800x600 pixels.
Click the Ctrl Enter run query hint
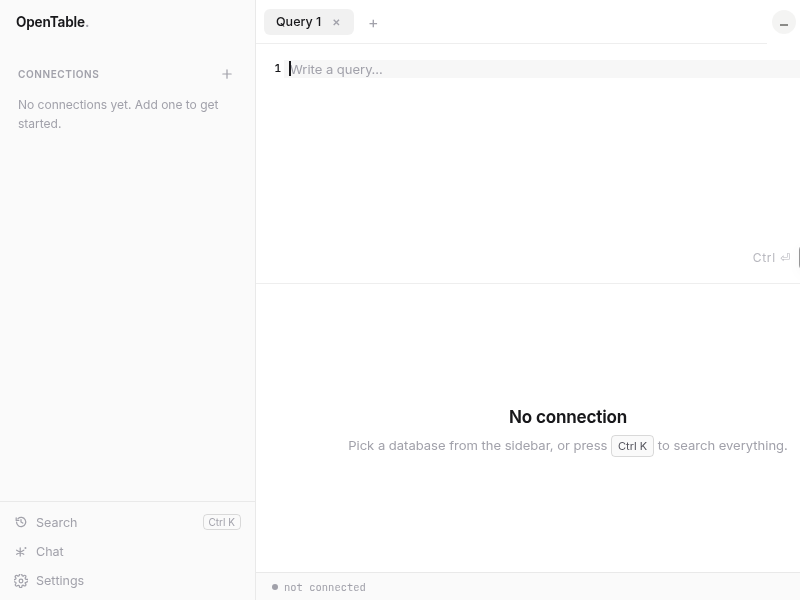point(771,258)
